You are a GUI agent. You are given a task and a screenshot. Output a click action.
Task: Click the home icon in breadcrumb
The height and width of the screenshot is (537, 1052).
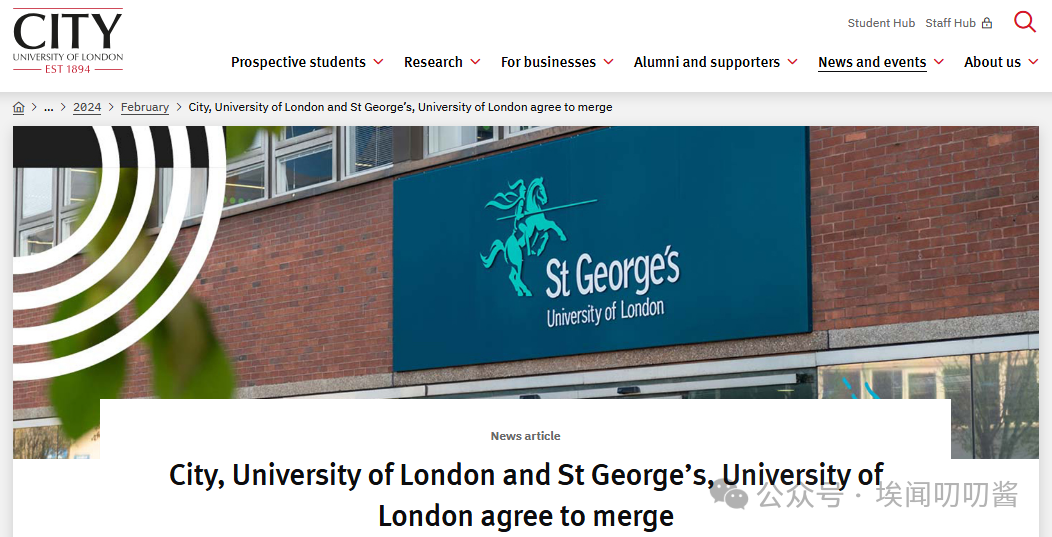click(x=19, y=107)
